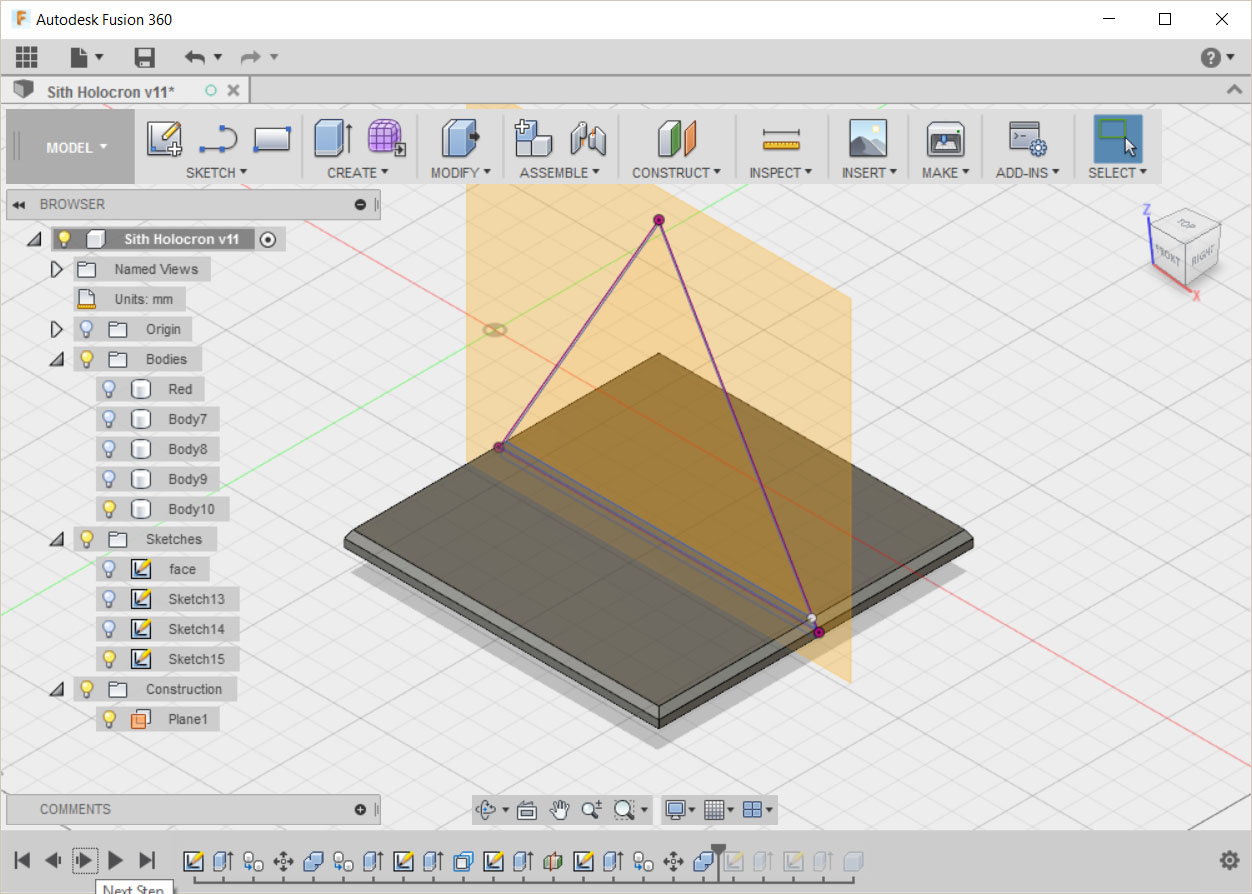Open the timeline settings gear
The width and height of the screenshot is (1252, 894).
[1230, 860]
